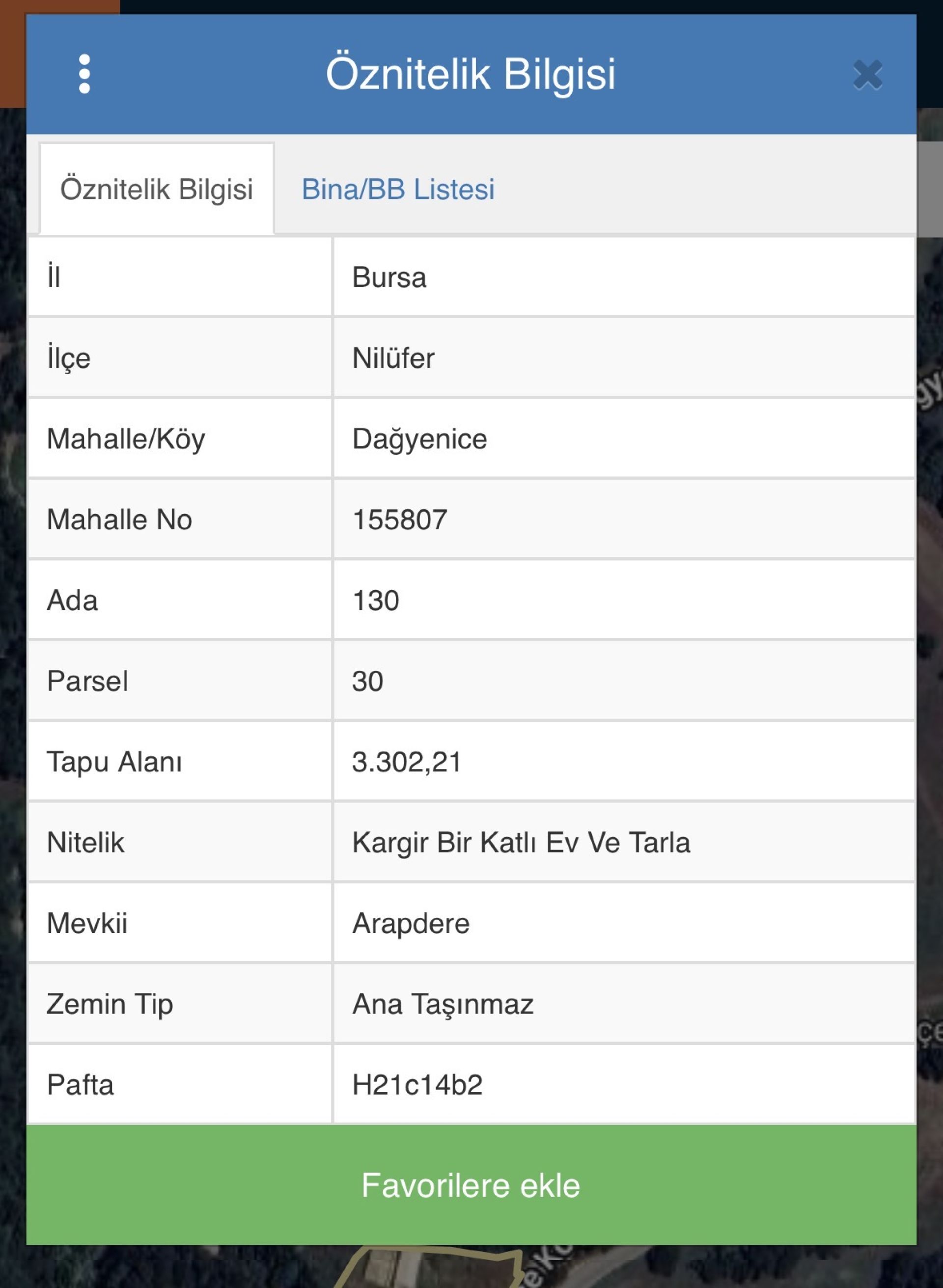The height and width of the screenshot is (1288, 943).
Task: Close the Öznitelik Bilgisi dialog
Action: [867, 75]
